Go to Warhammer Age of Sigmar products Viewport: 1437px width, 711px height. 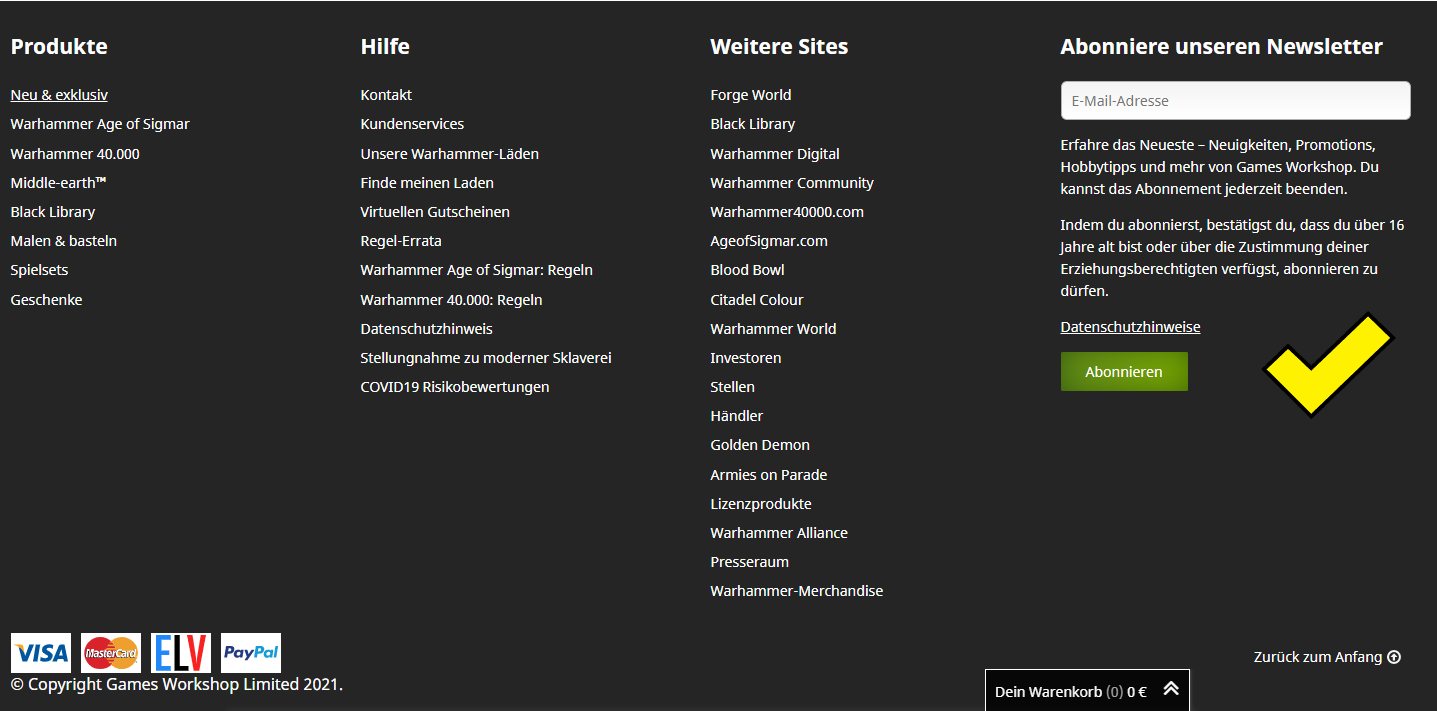(100, 124)
